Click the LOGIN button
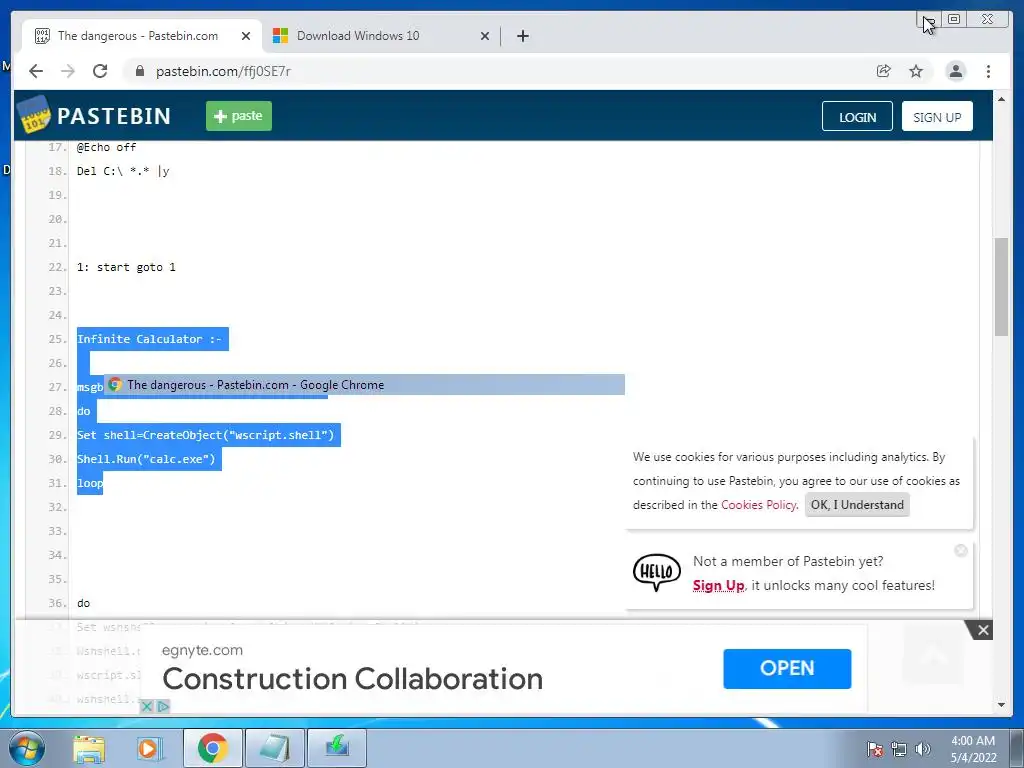 pos(857,117)
